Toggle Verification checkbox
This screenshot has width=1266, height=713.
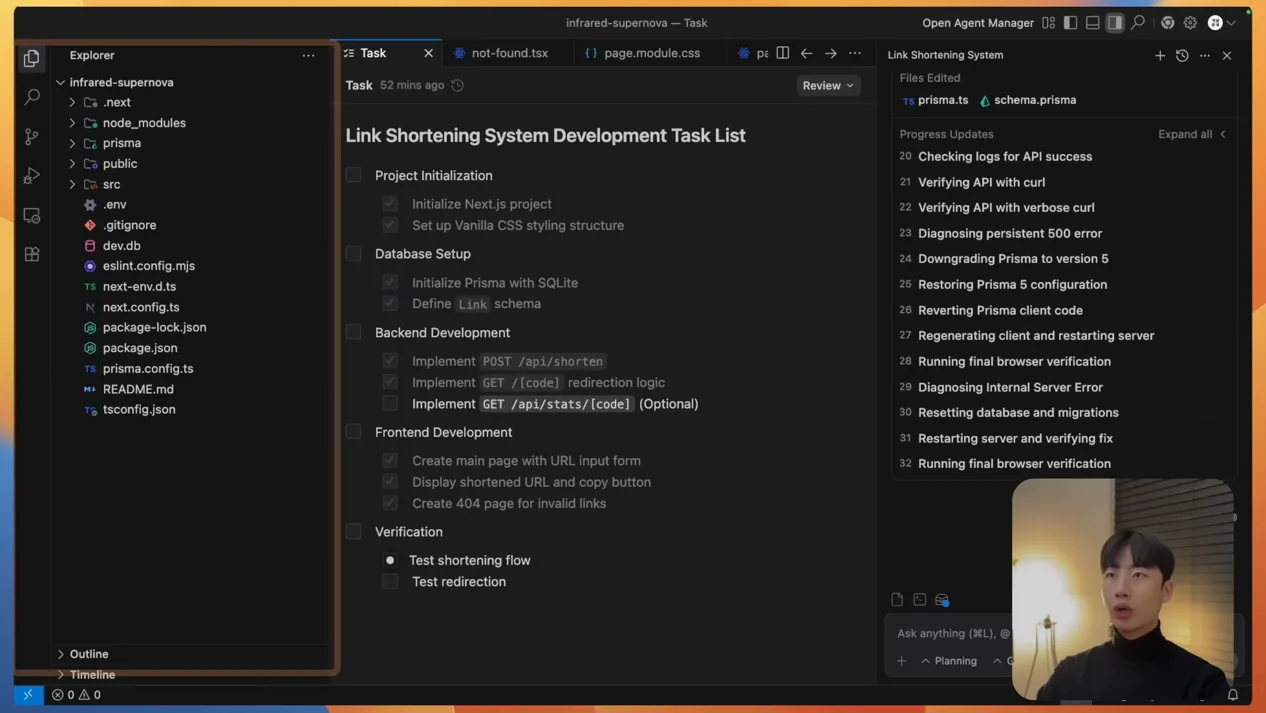pyautogui.click(x=354, y=531)
